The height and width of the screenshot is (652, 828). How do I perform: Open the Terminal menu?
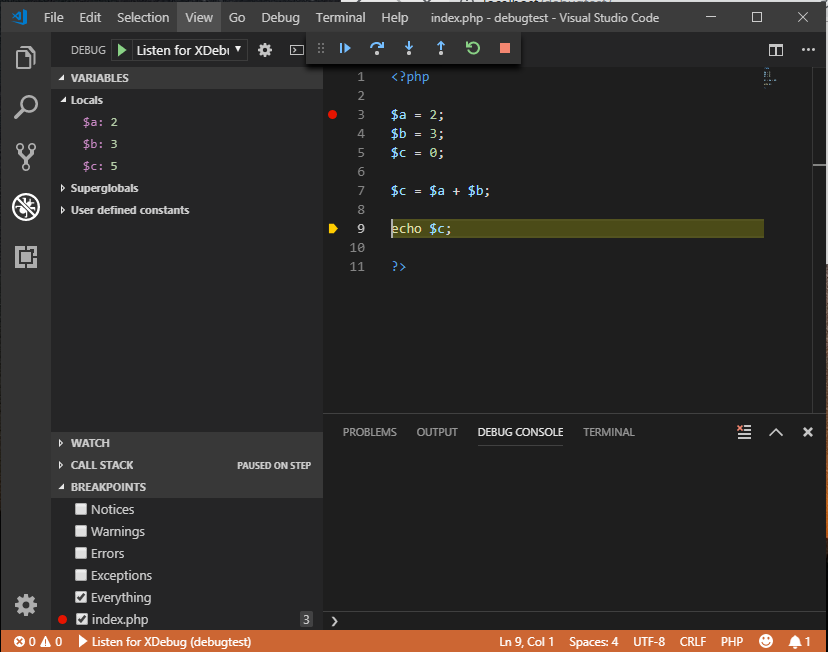(341, 17)
